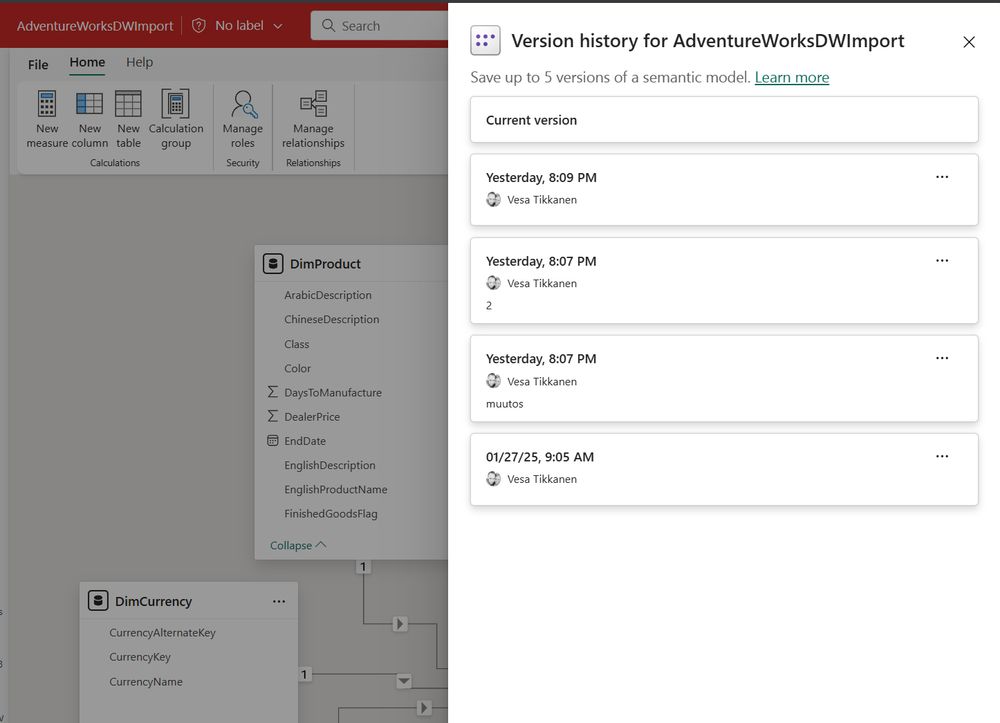Screen dimensions: 1000x723
Task: Click the New measure icon
Action: tap(47, 104)
